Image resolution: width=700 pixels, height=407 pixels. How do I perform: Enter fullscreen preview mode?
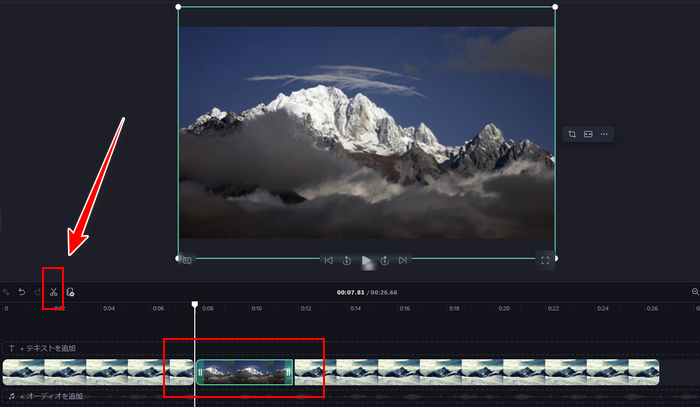coord(545,260)
